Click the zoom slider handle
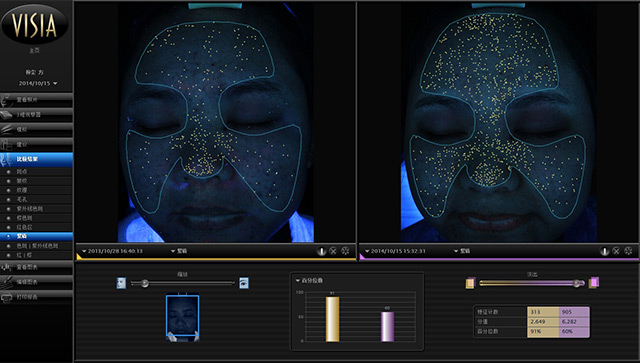The width and height of the screenshot is (640, 363). [x=144, y=283]
